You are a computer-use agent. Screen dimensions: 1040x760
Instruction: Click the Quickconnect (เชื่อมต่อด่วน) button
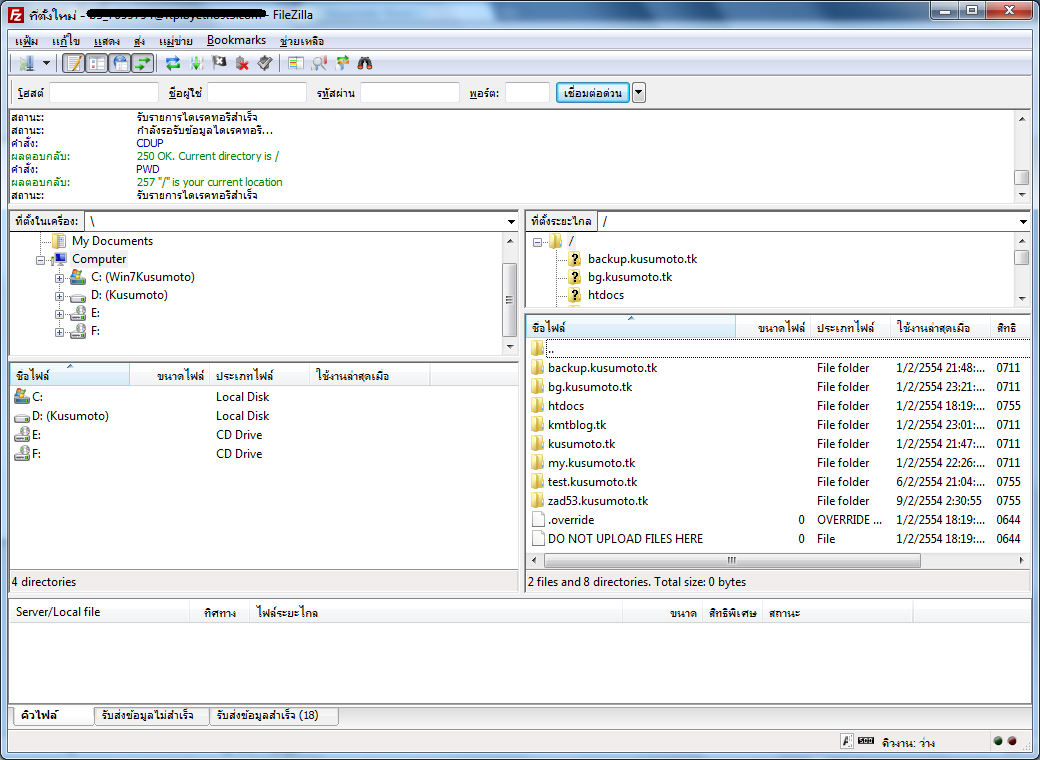tap(592, 93)
